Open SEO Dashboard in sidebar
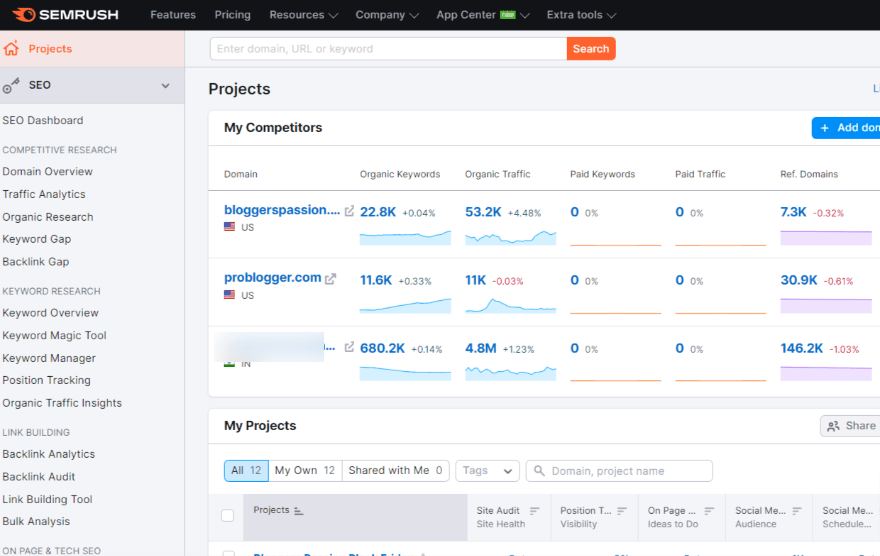 pos(43,120)
